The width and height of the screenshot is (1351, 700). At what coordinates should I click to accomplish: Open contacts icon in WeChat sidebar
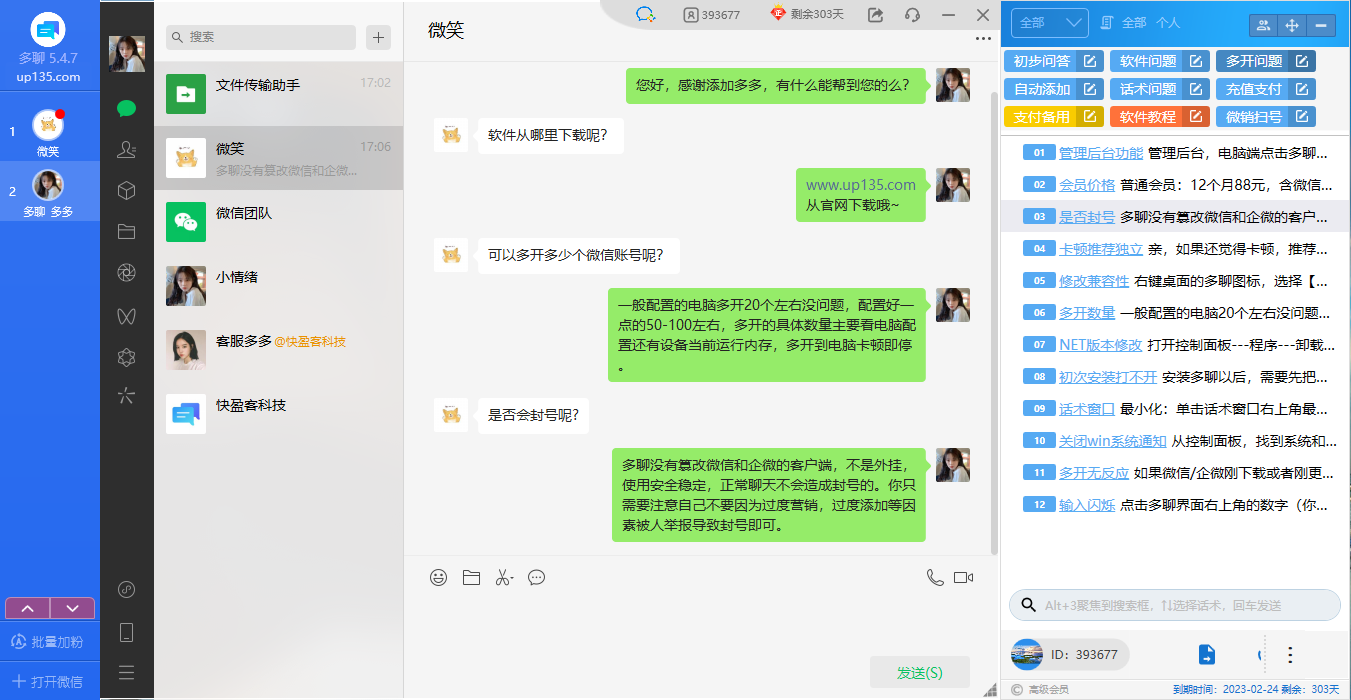click(126, 150)
